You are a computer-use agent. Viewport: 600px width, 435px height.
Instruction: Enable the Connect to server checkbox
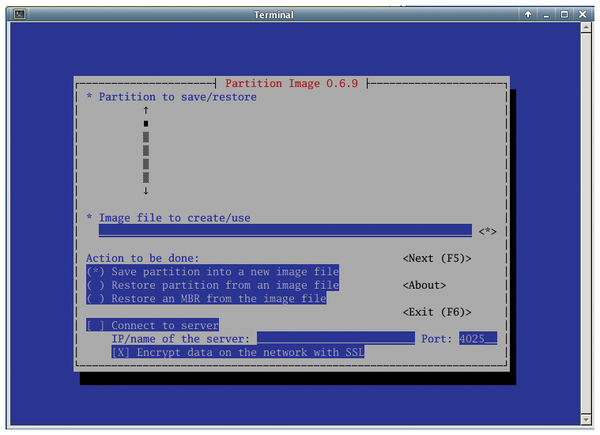click(x=153, y=325)
